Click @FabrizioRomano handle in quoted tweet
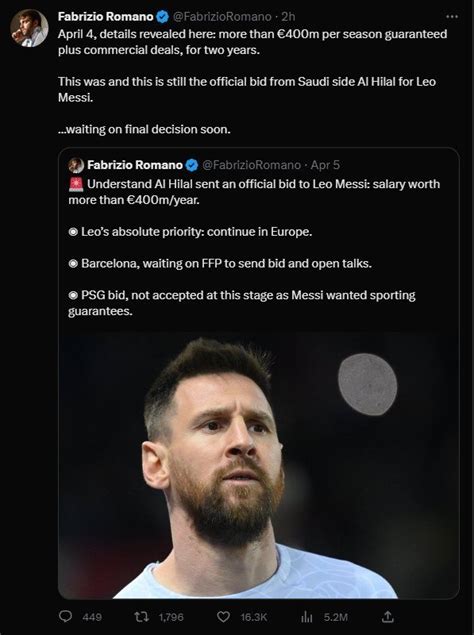The height and width of the screenshot is (635, 474). pyautogui.click(x=251, y=165)
